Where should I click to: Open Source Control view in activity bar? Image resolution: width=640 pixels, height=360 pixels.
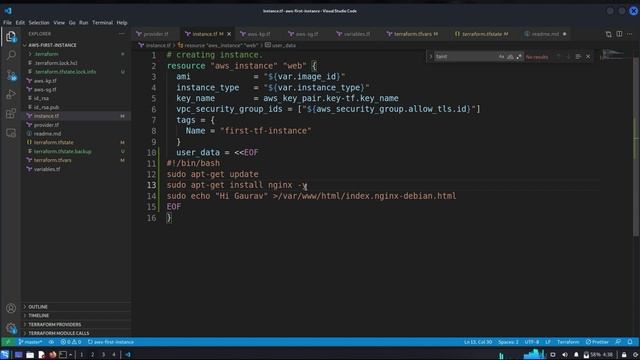[11, 75]
